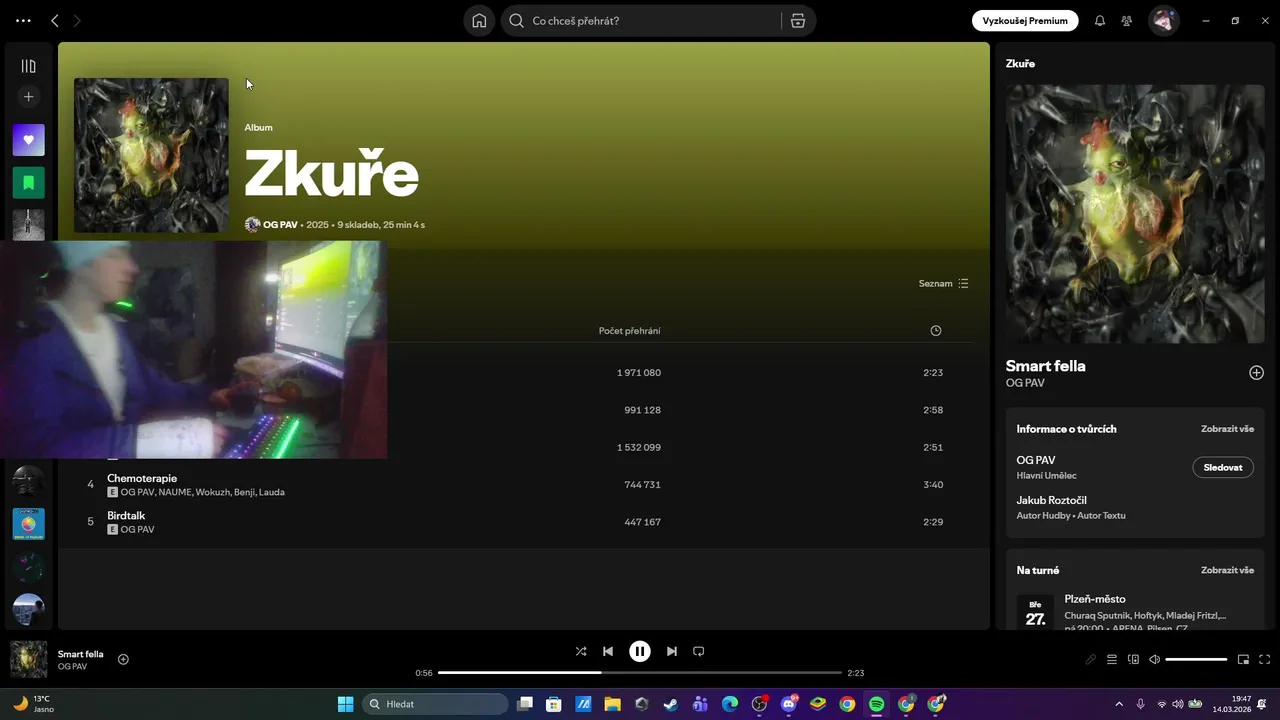
Task: Adjust the volume slider
Action: 1196,660
